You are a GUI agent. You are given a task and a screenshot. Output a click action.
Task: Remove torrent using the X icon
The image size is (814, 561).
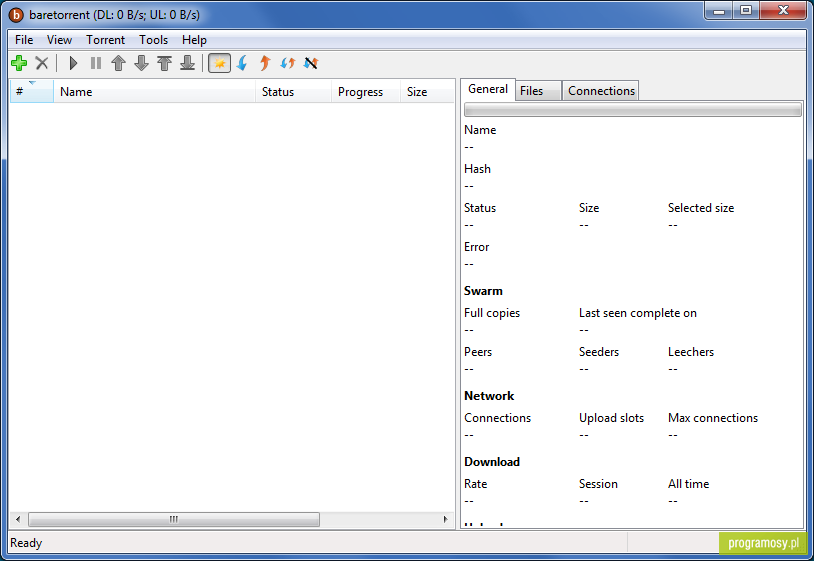(42, 63)
